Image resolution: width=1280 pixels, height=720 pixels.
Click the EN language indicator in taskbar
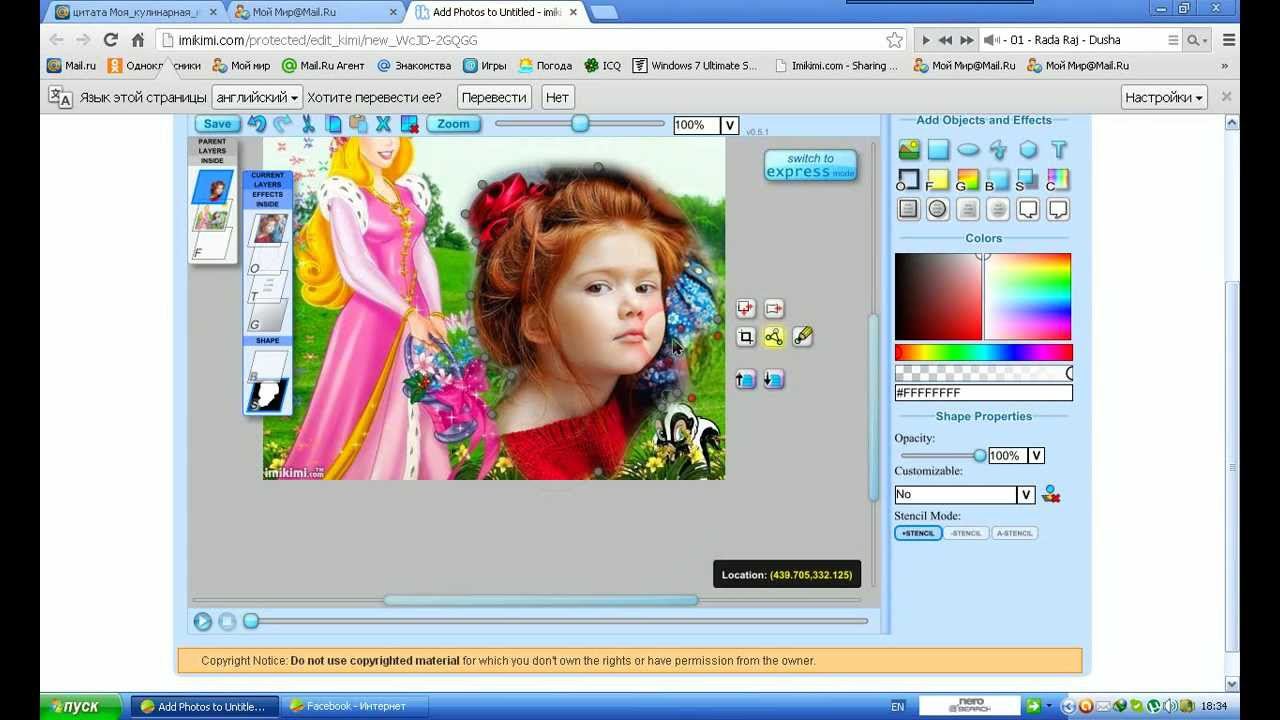click(897, 706)
